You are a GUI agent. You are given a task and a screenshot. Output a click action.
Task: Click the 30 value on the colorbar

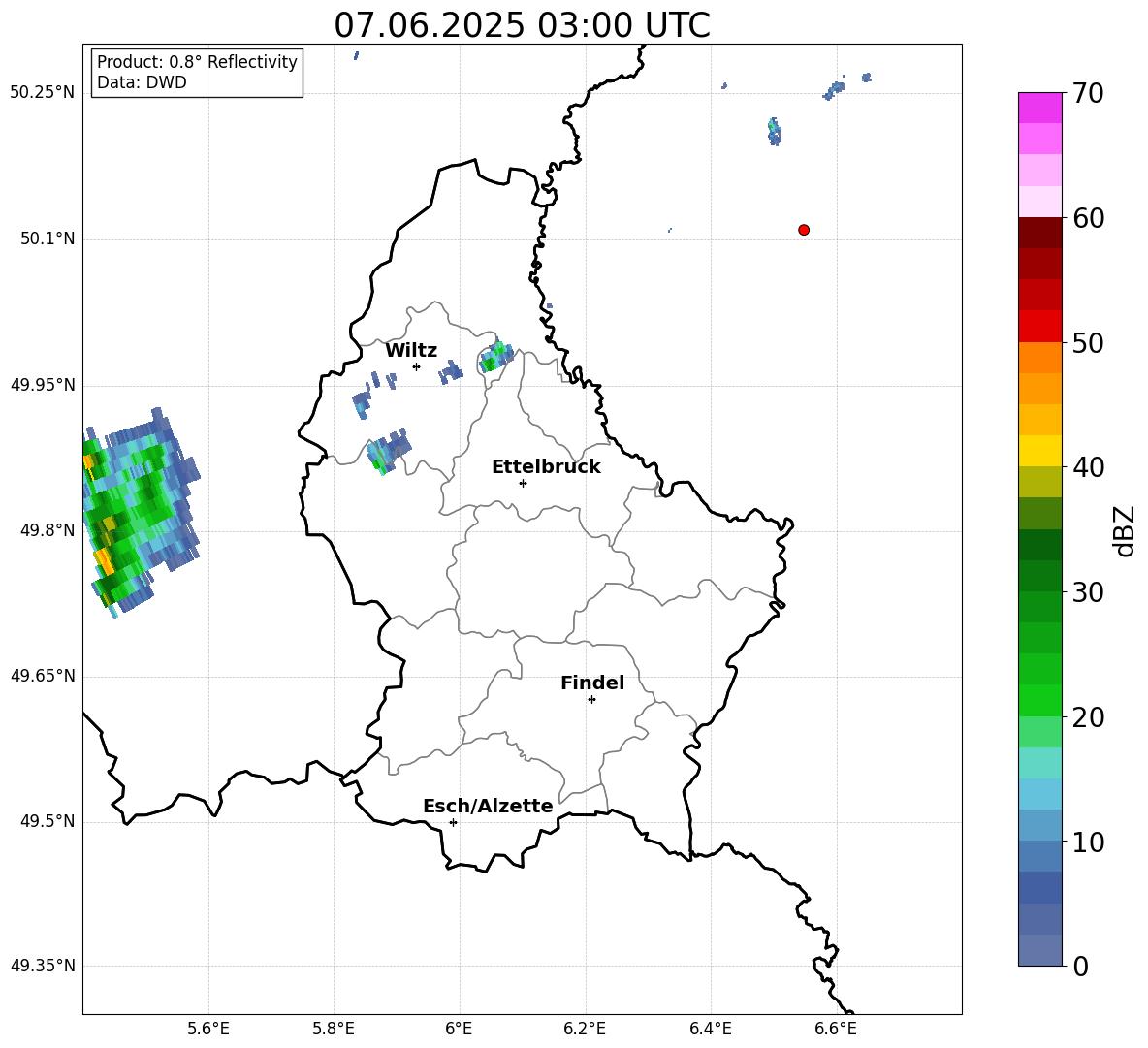pos(1088,592)
